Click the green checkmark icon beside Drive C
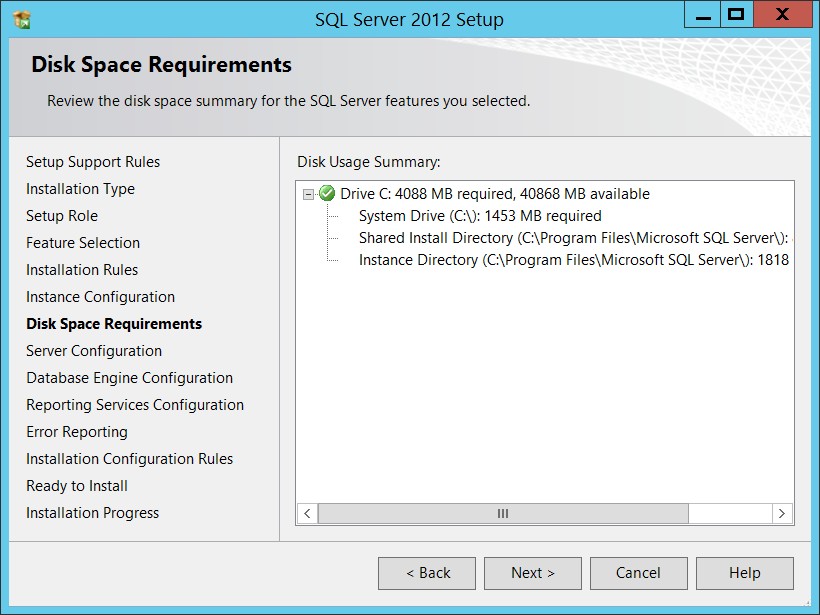Image resolution: width=820 pixels, height=615 pixels. click(x=327, y=193)
